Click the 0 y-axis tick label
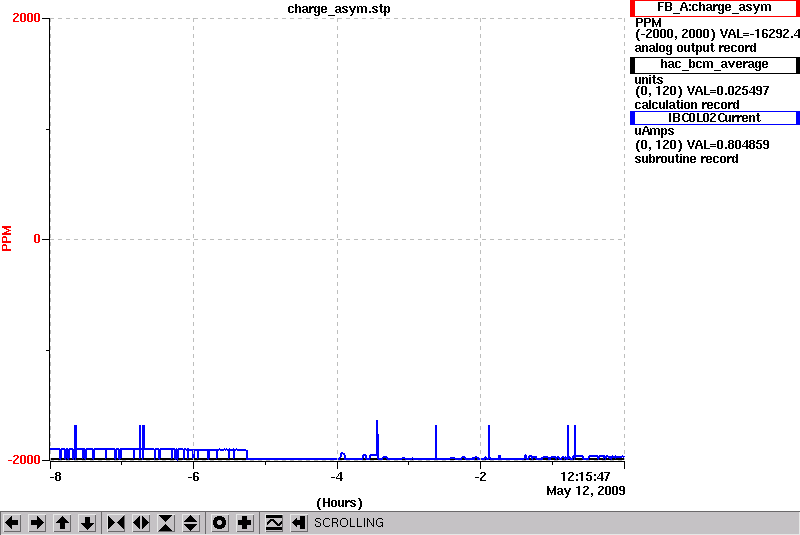 (37, 239)
